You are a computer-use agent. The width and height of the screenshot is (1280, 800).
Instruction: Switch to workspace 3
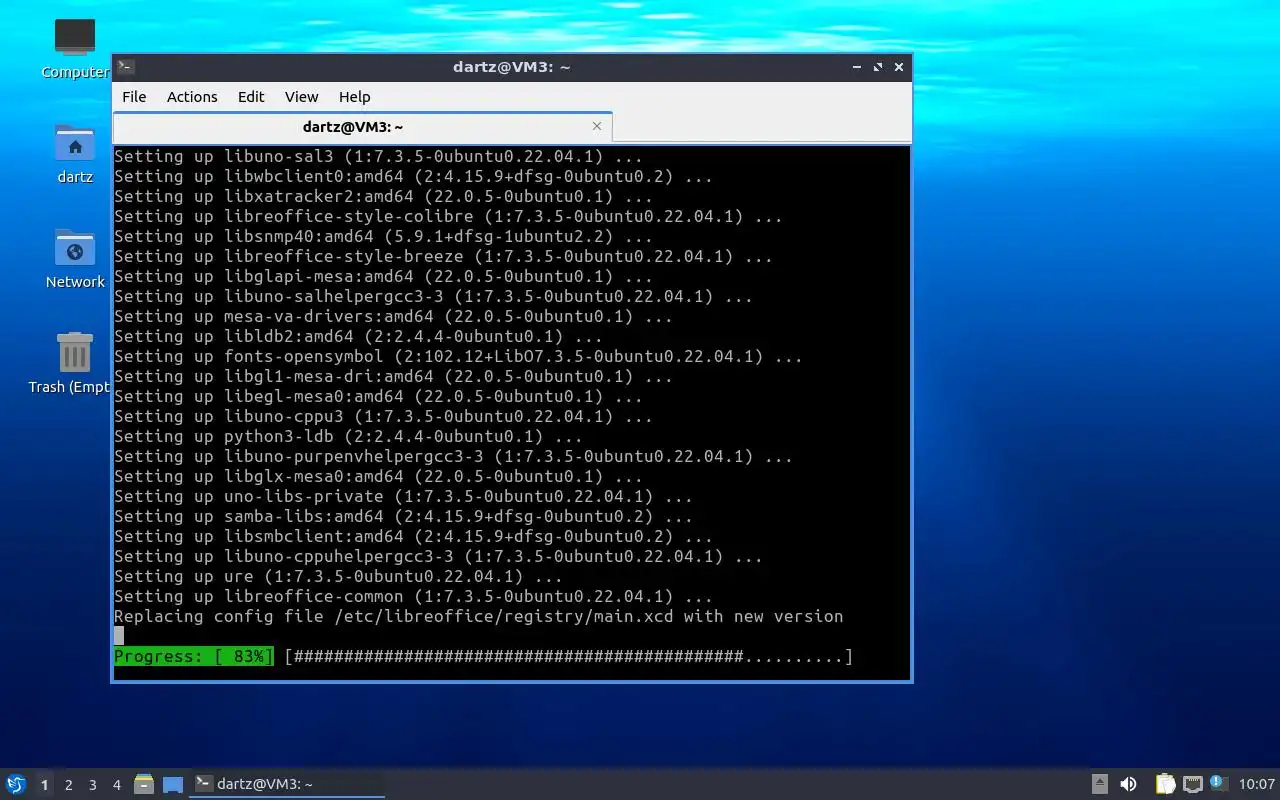coord(92,785)
